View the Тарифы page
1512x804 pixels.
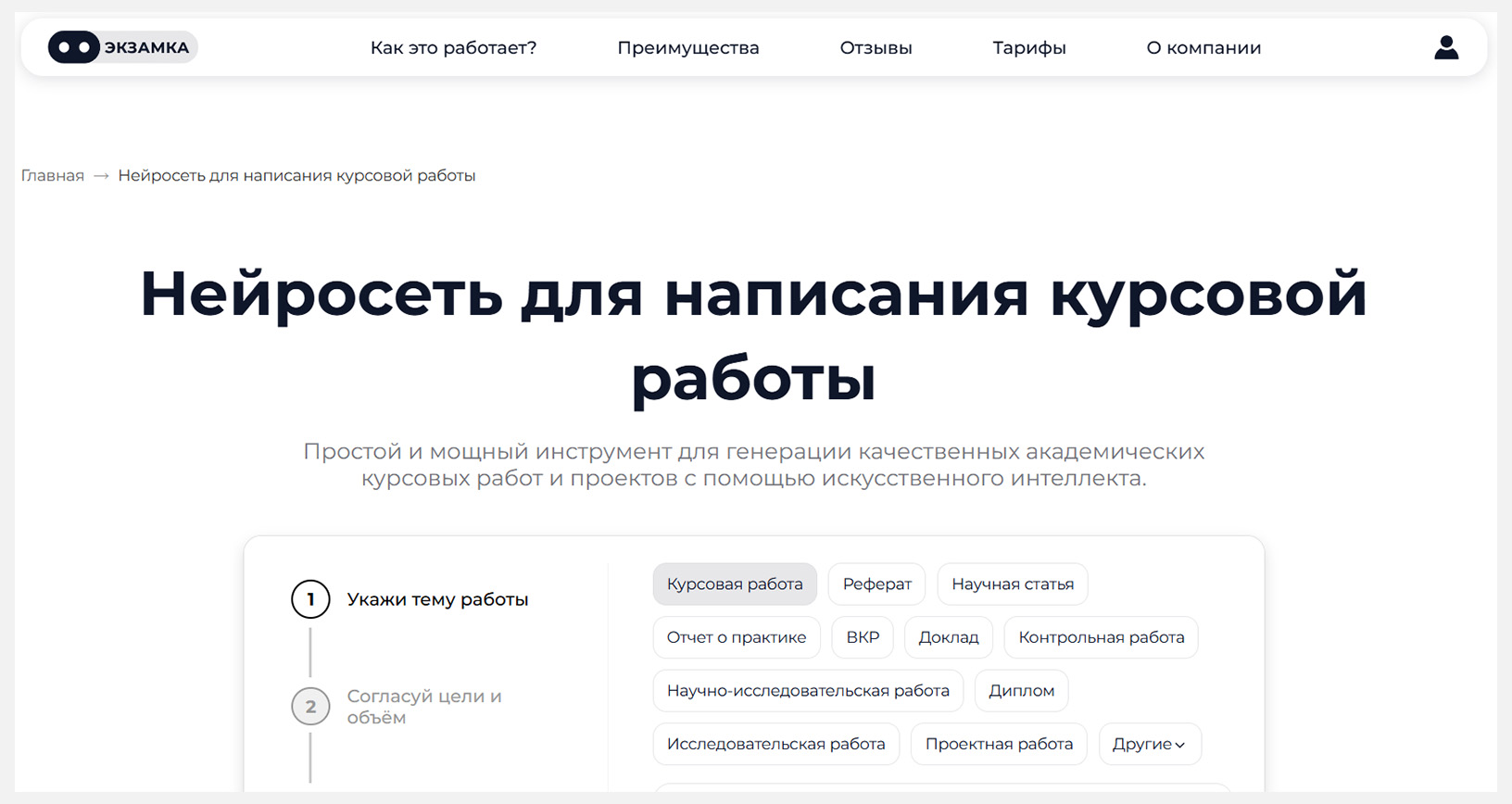(x=1029, y=48)
